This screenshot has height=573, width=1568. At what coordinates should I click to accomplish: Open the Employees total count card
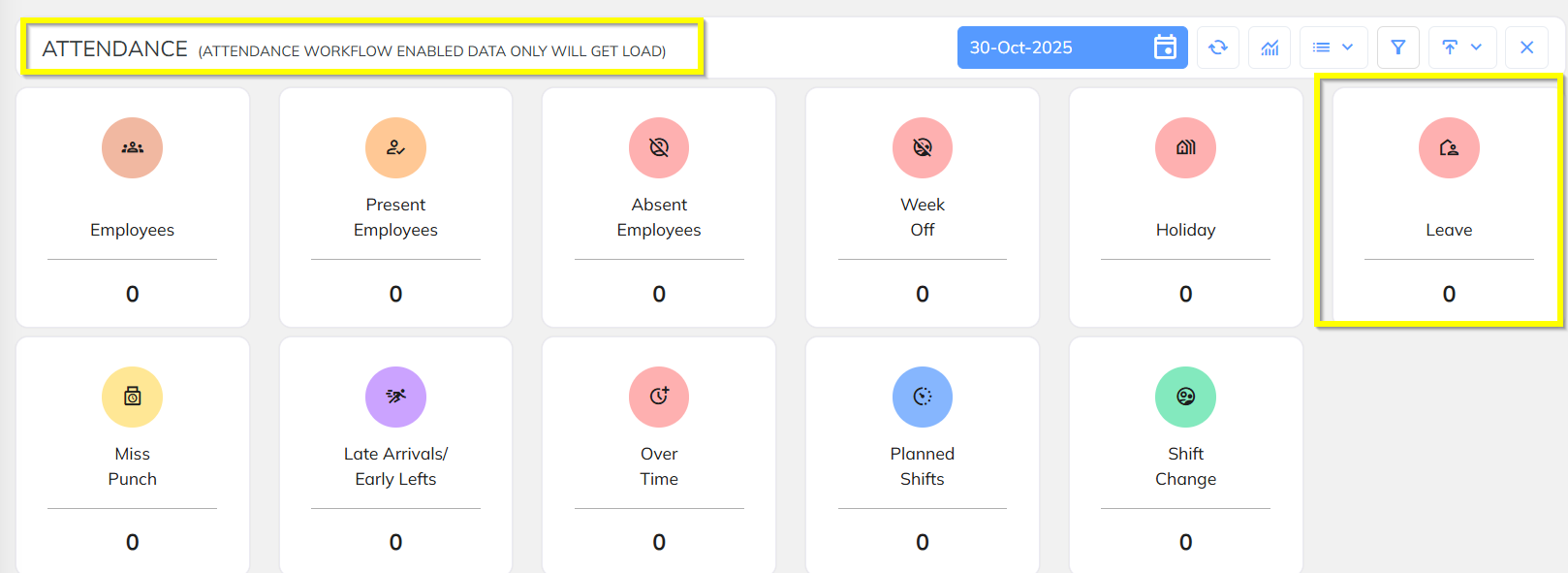133,207
